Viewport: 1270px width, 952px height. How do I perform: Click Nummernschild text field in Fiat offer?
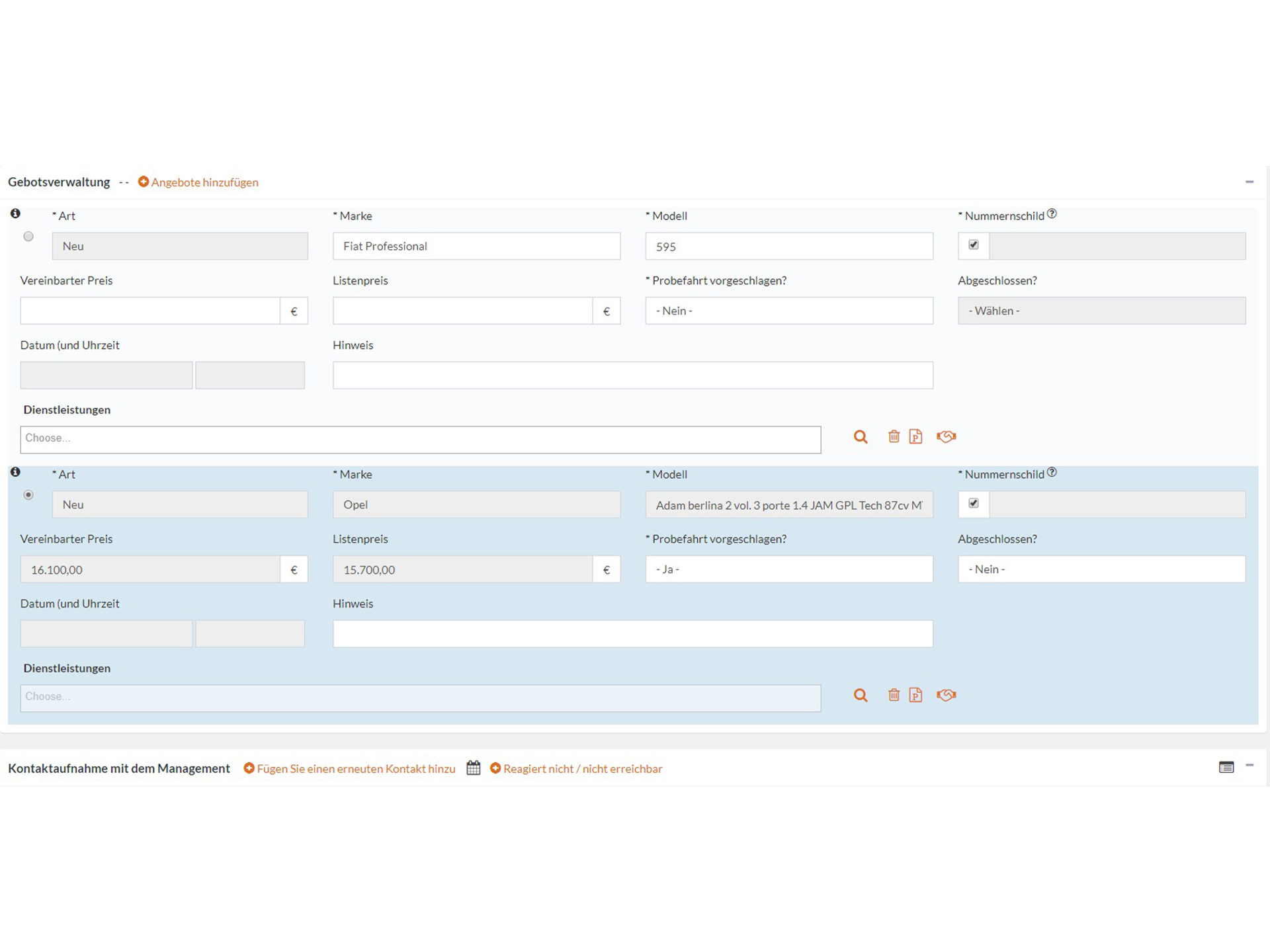pyautogui.click(x=1117, y=246)
